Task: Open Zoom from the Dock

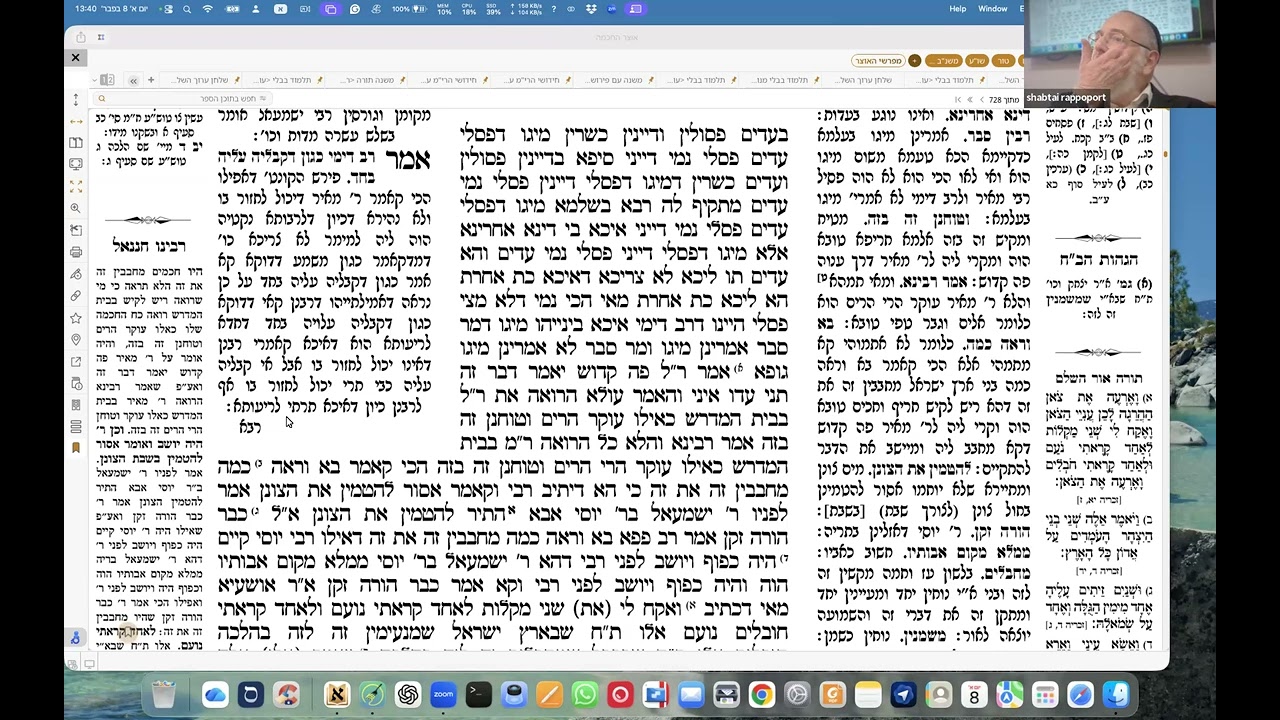Action: click(x=443, y=694)
